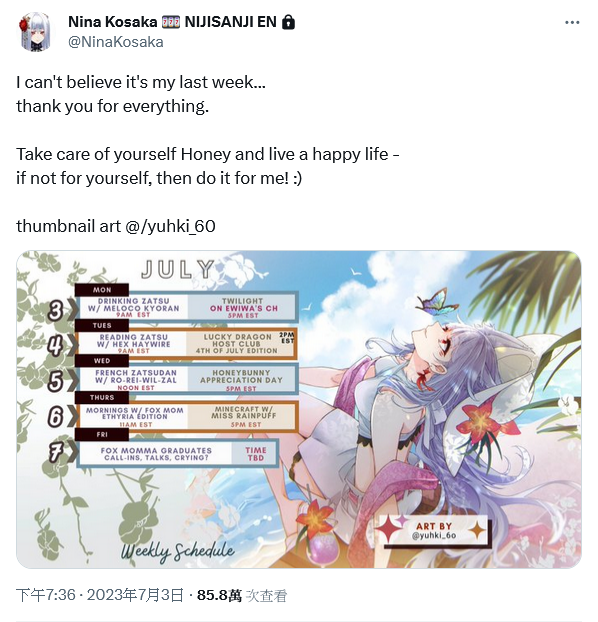Open the @NinaKosaka handle link

coord(115,42)
